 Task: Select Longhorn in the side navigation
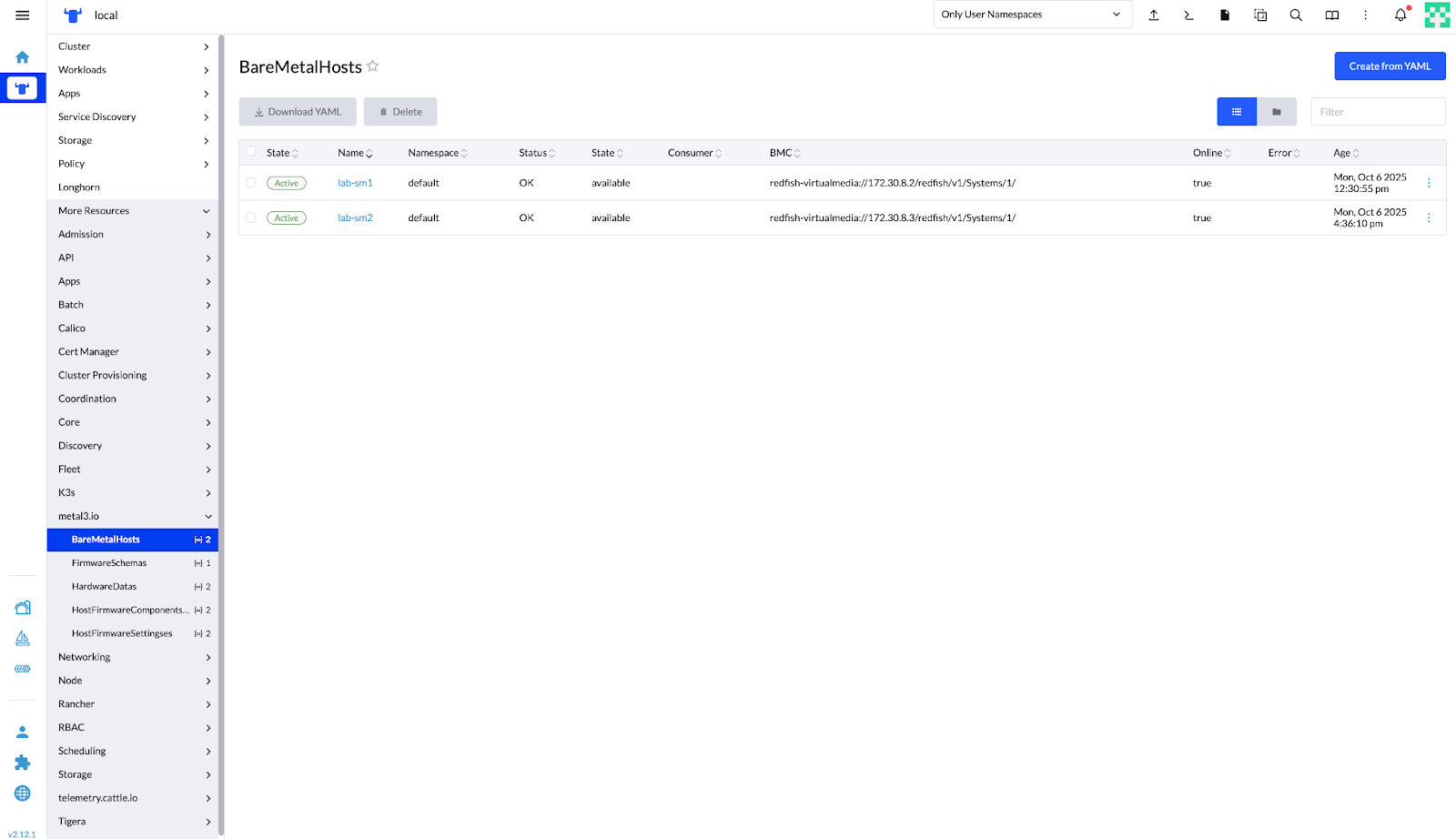(79, 187)
